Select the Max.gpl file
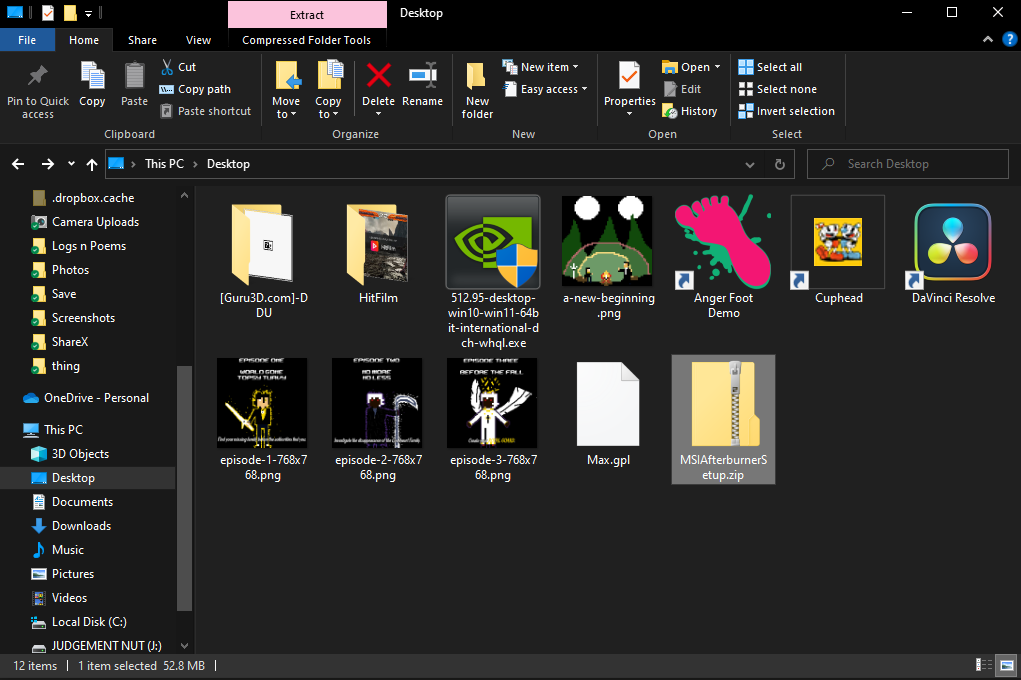1021x680 pixels. tap(608, 413)
